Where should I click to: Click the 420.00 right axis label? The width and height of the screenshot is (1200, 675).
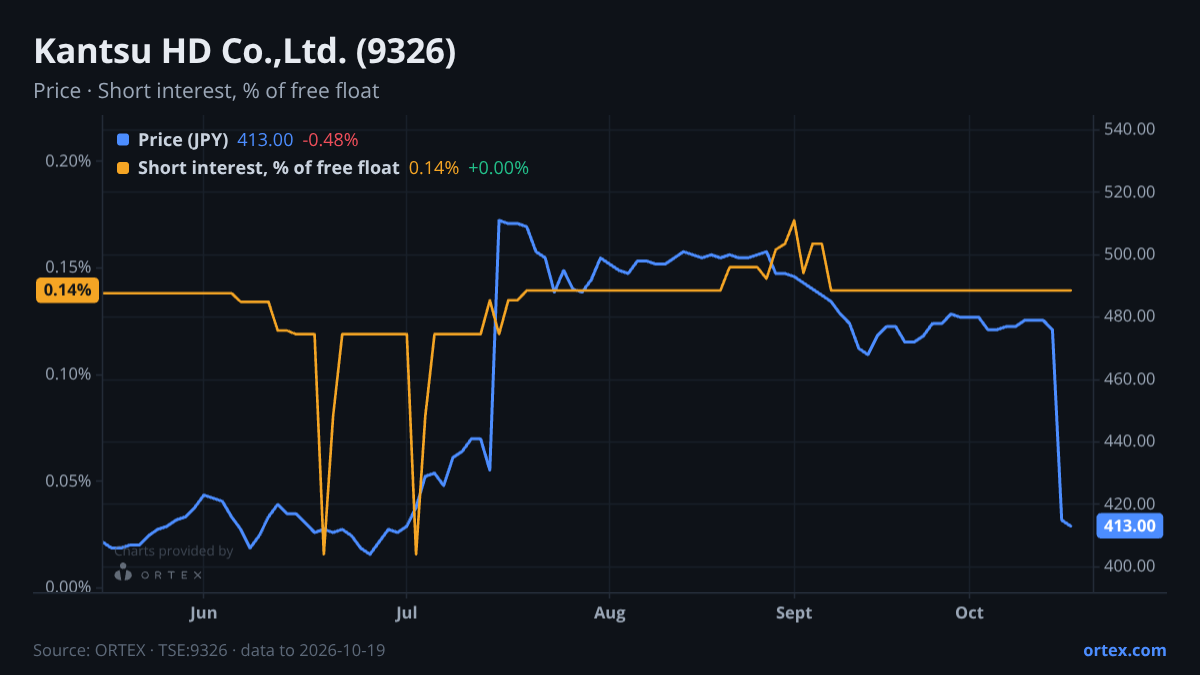[x=1130, y=503]
